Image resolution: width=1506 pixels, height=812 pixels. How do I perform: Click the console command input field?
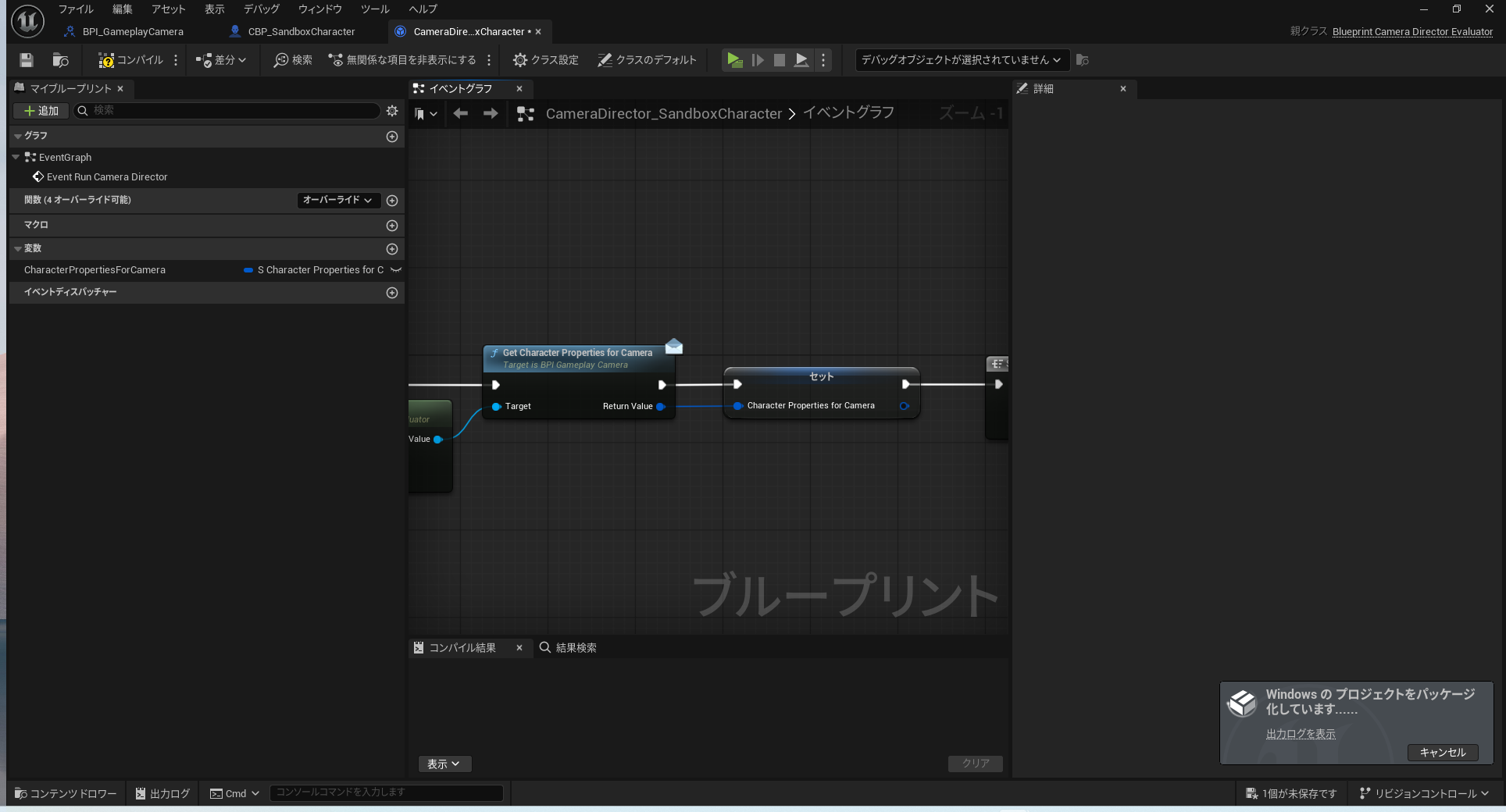point(386,792)
